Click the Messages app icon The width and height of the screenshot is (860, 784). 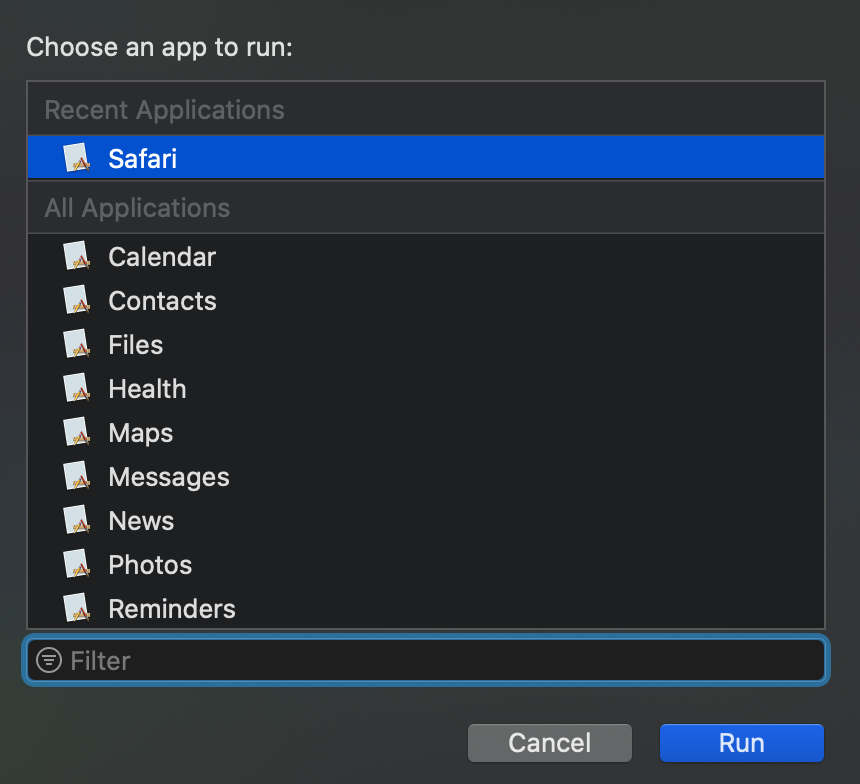coord(77,476)
